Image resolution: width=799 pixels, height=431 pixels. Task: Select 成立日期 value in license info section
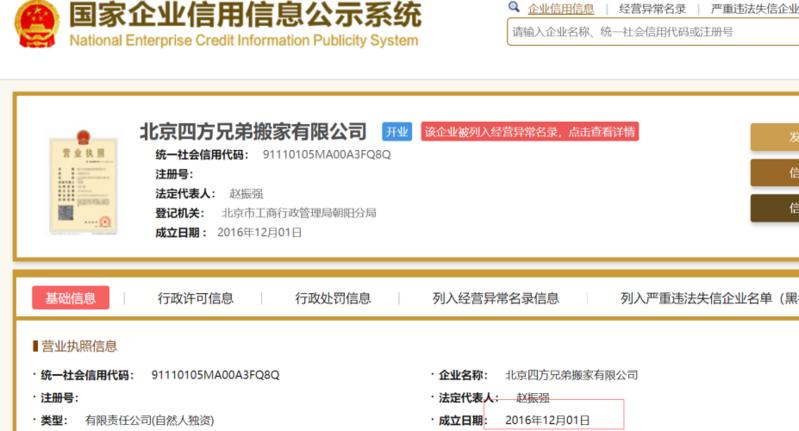[x=547, y=420]
